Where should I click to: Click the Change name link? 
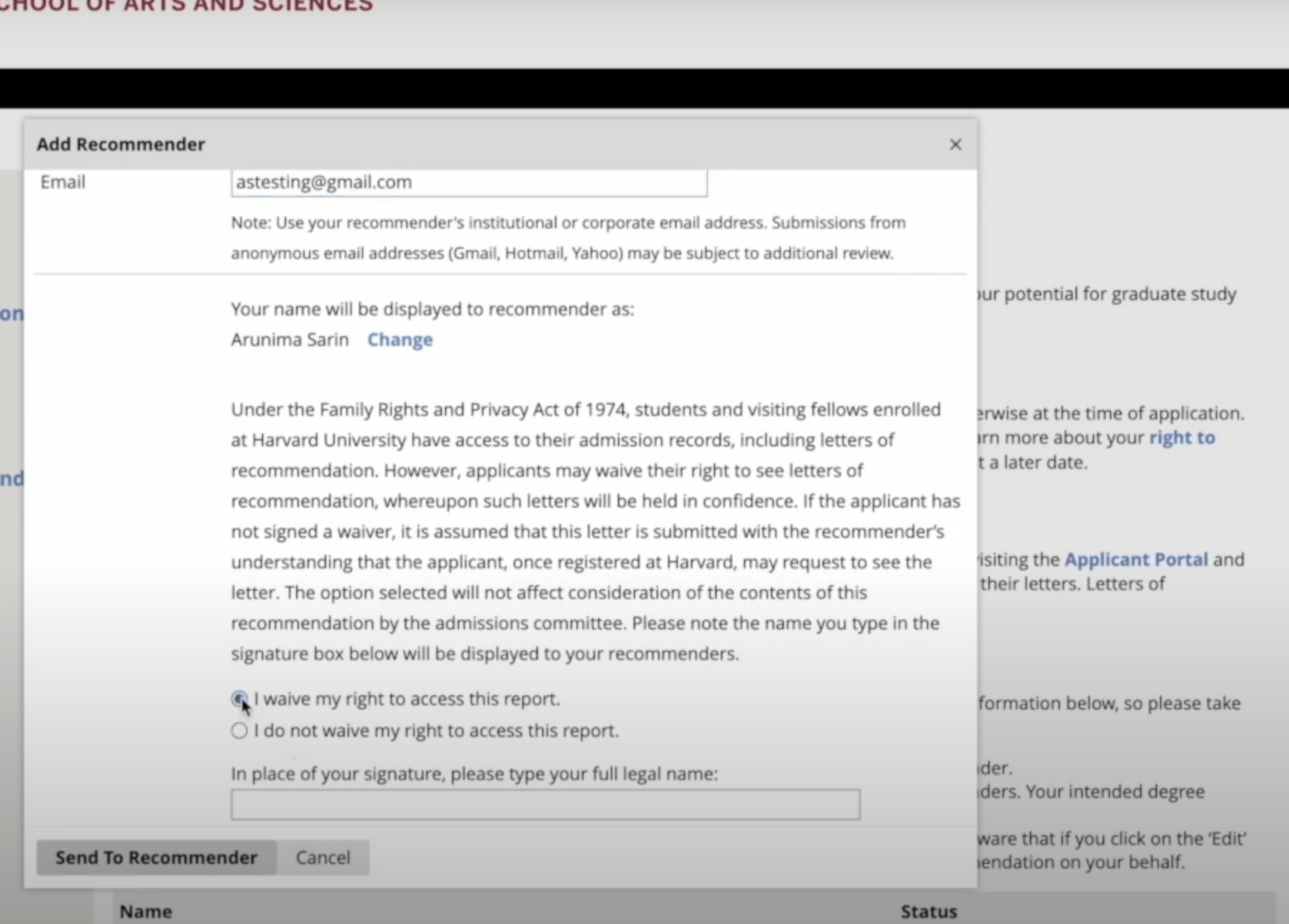400,339
